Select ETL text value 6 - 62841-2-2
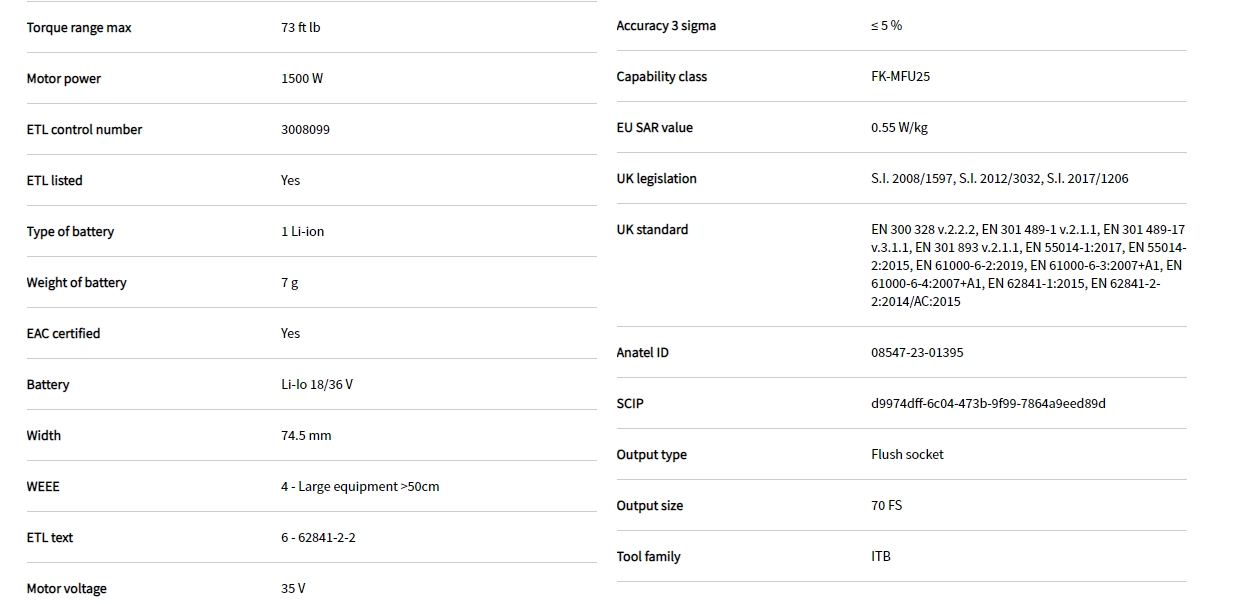This screenshot has width=1239, height=604. [318, 538]
